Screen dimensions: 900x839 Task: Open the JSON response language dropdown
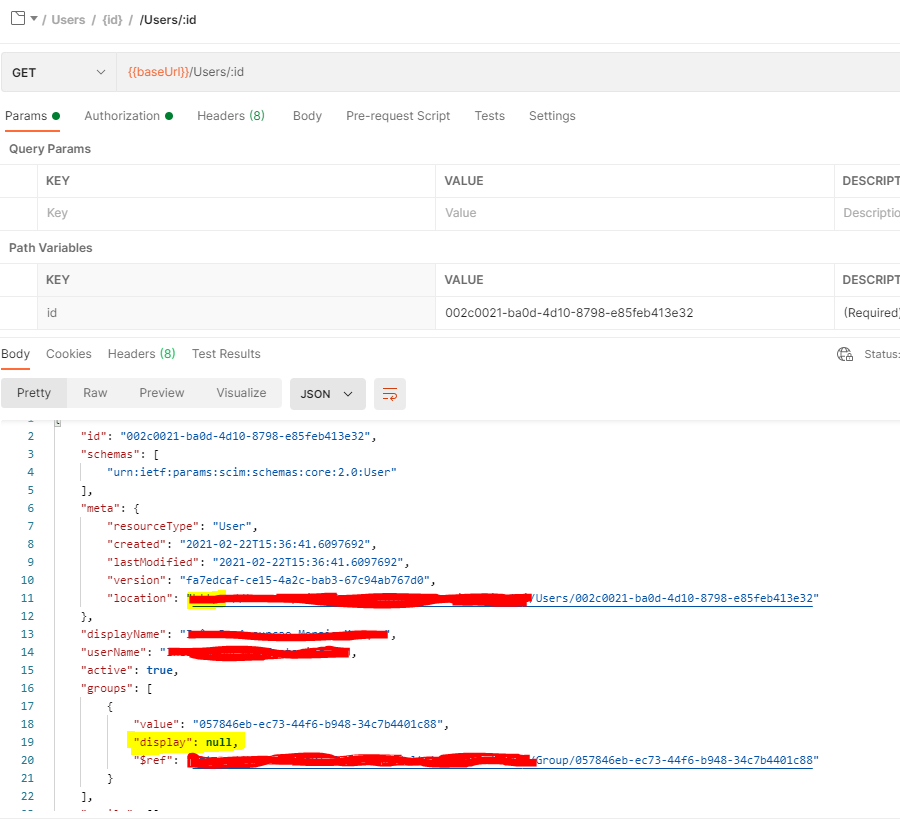(x=327, y=393)
